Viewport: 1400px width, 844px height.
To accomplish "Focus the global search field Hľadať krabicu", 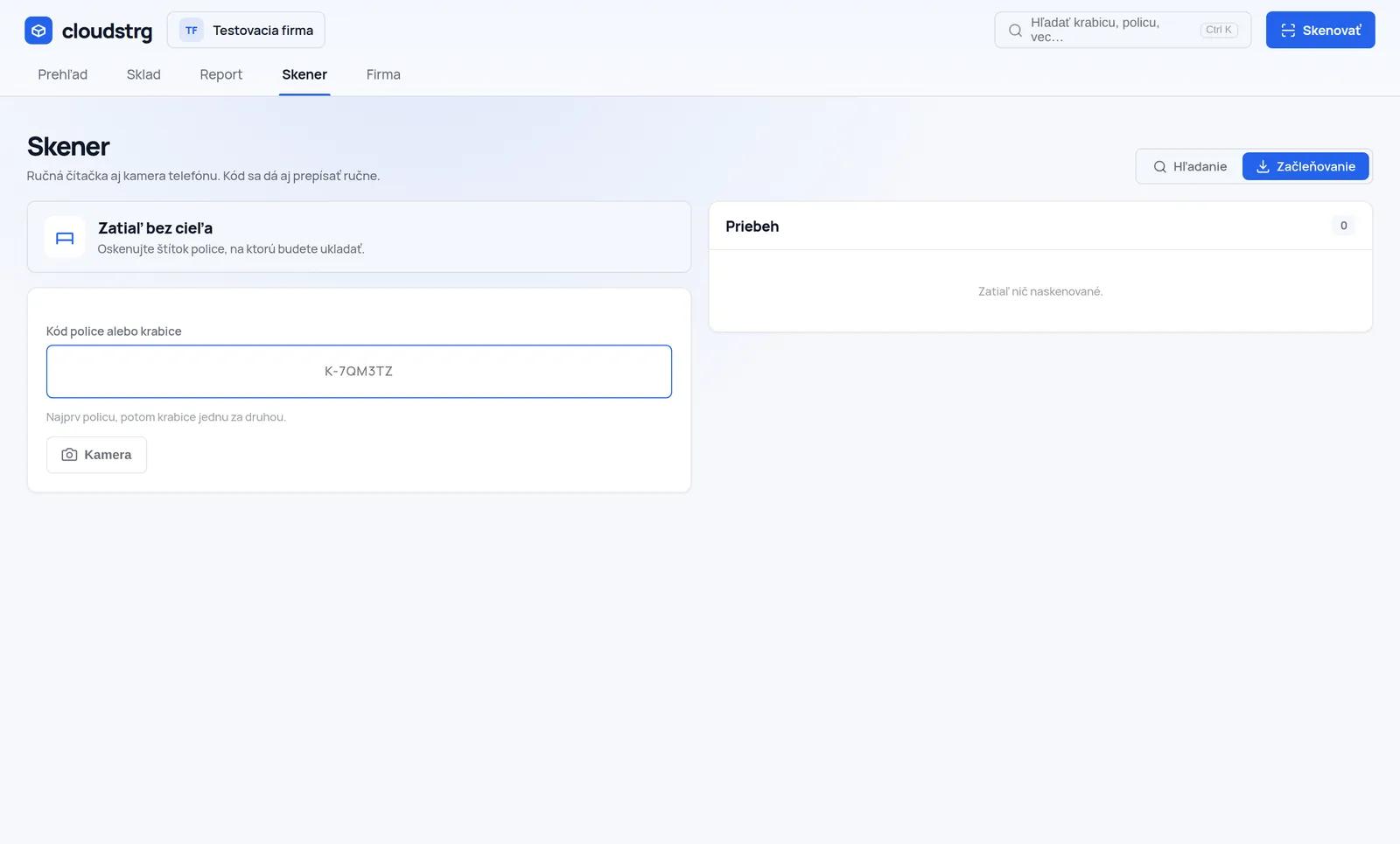I will (1123, 30).
